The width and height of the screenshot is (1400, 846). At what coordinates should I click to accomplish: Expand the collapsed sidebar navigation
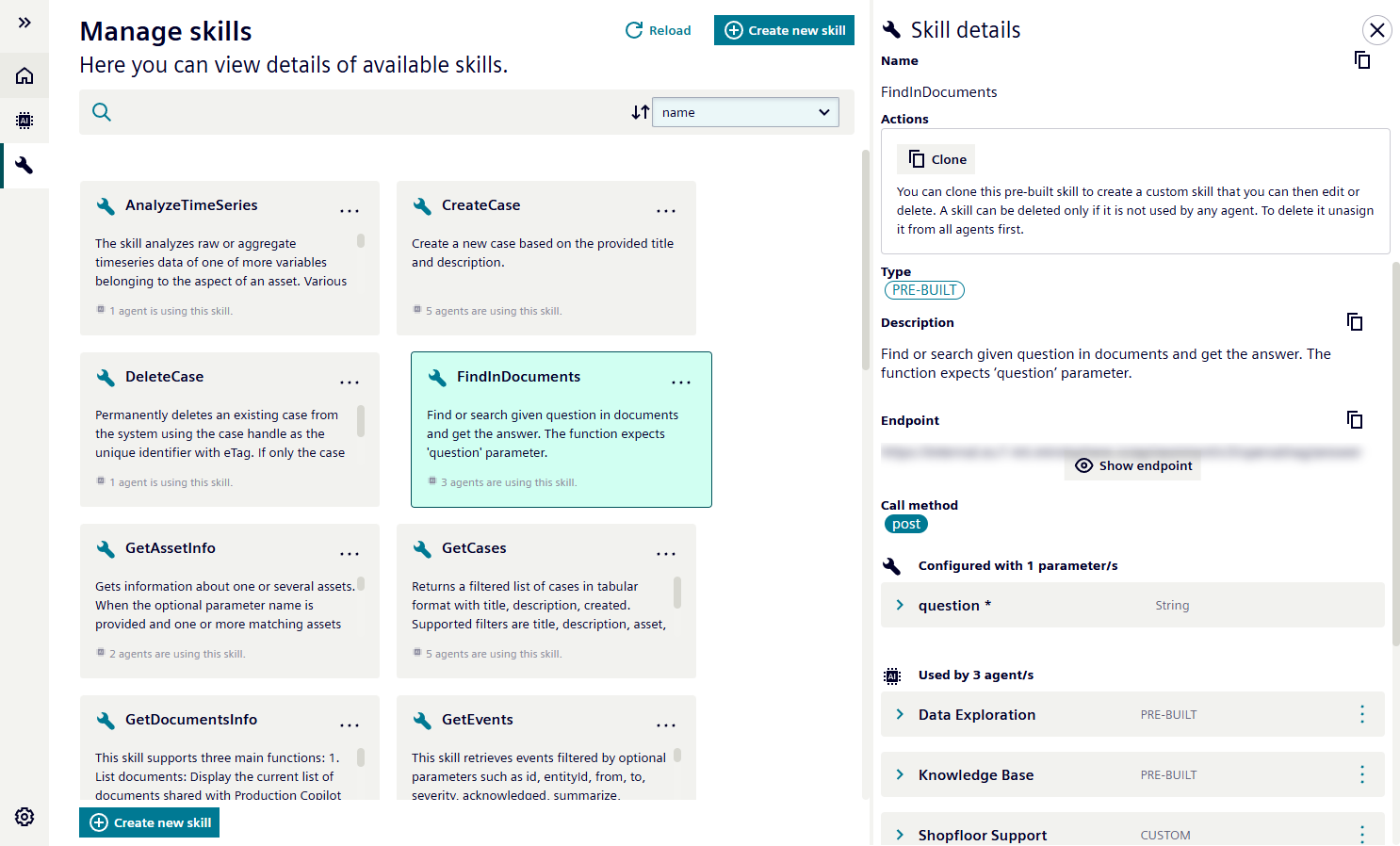coord(24,23)
